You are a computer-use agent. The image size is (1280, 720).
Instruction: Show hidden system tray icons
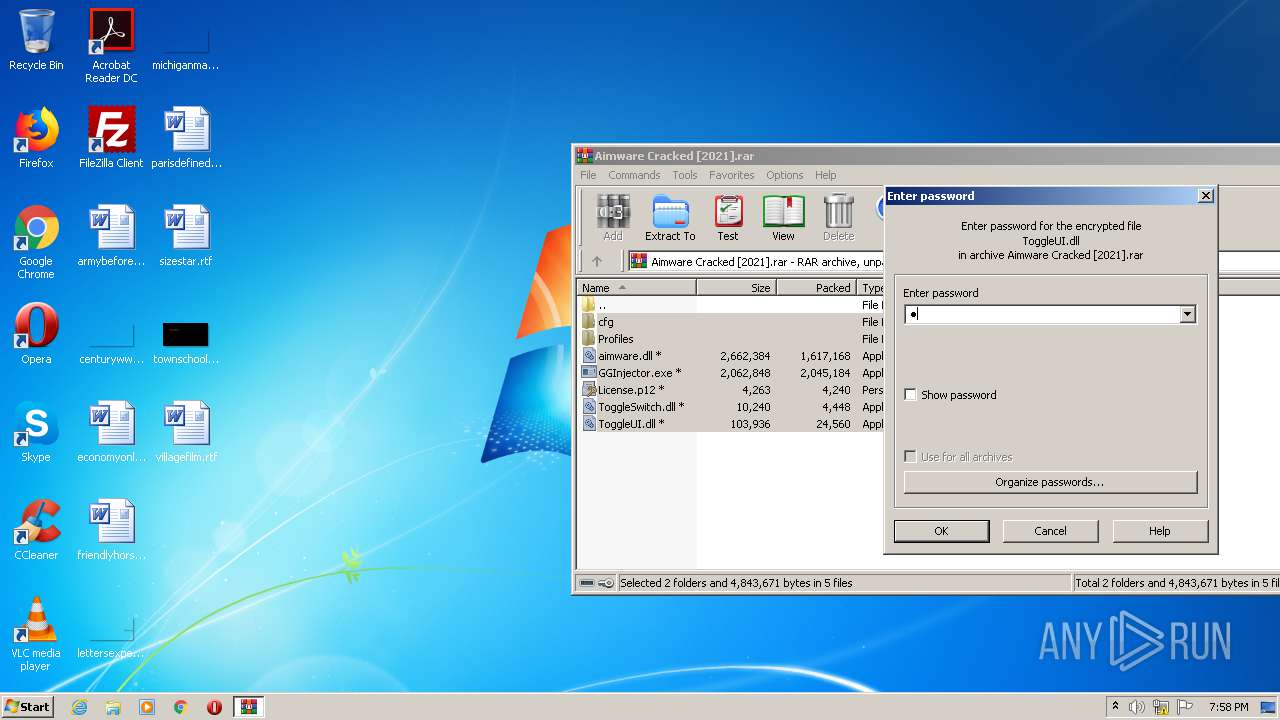pyautogui.click(x=1115, y=707)
